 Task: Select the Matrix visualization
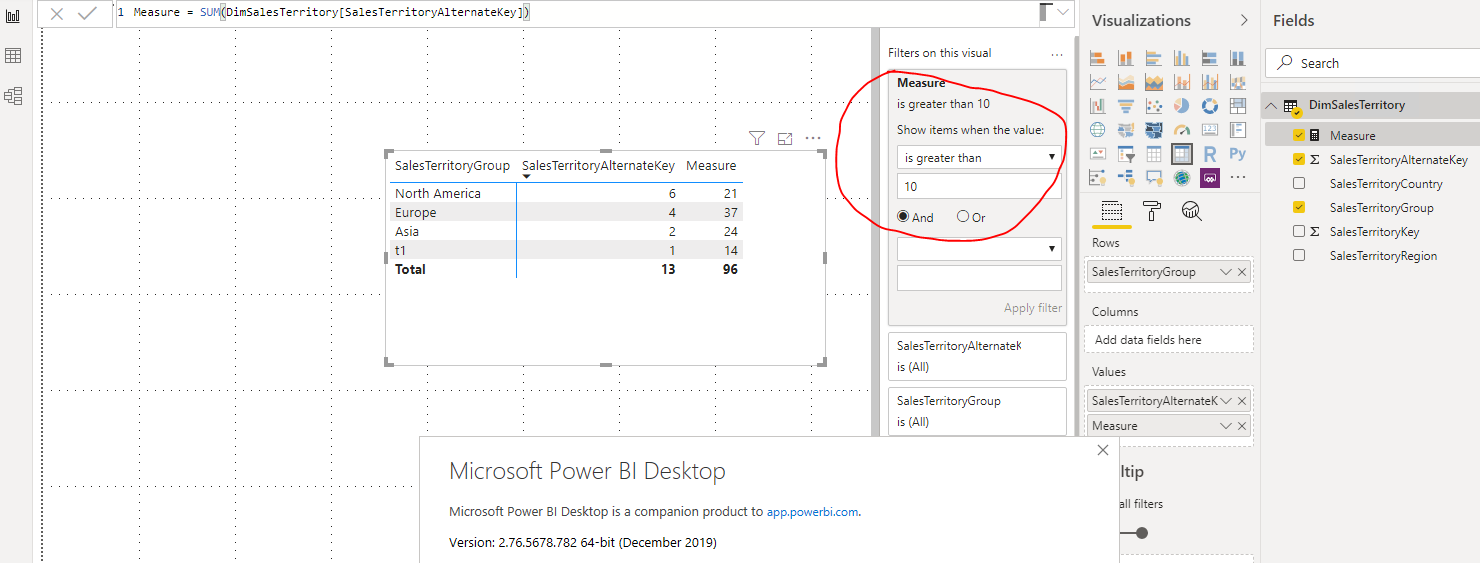(1182, 154)
